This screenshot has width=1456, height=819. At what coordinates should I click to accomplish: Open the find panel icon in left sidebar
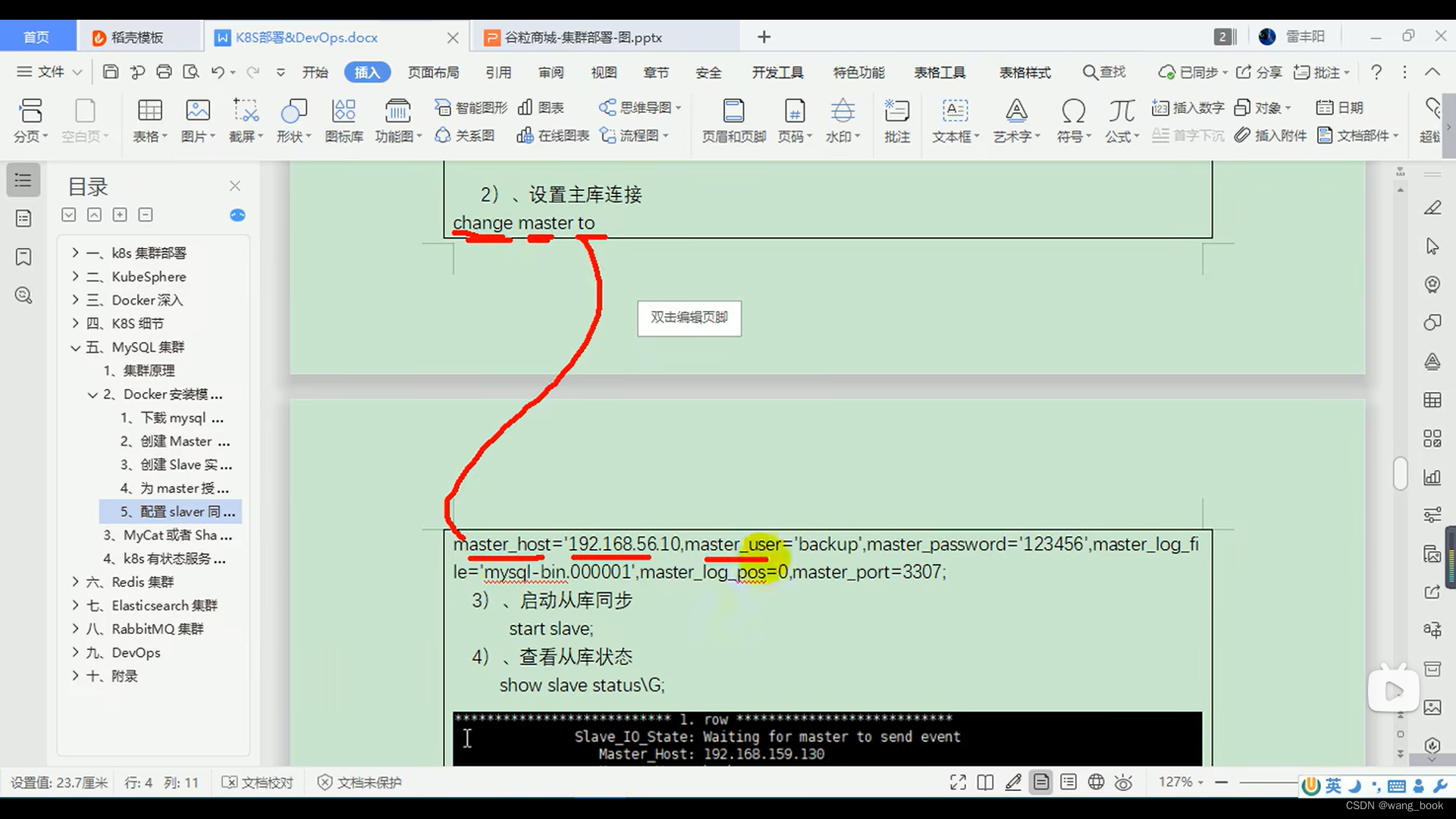point(24,296)
